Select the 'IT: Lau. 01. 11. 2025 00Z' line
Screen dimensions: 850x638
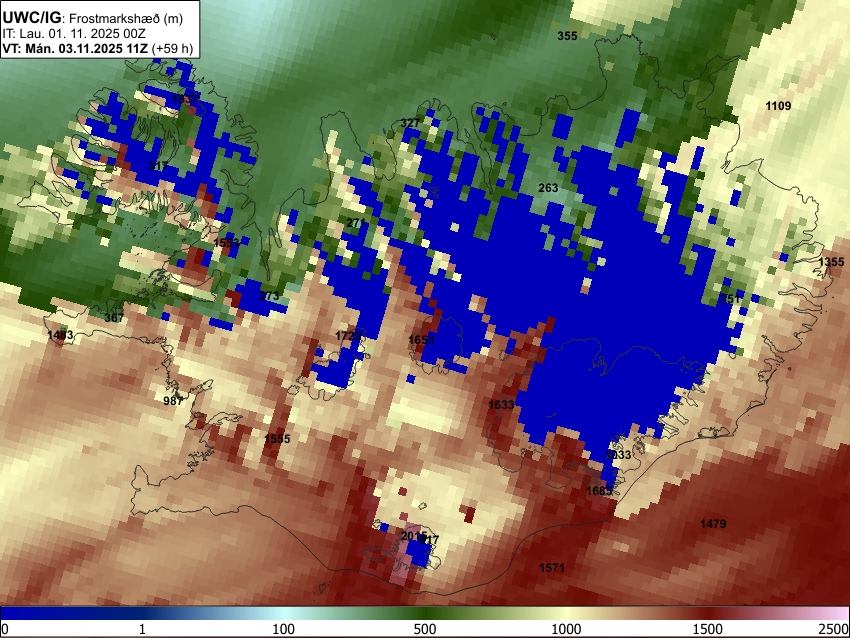pos(74,34)
